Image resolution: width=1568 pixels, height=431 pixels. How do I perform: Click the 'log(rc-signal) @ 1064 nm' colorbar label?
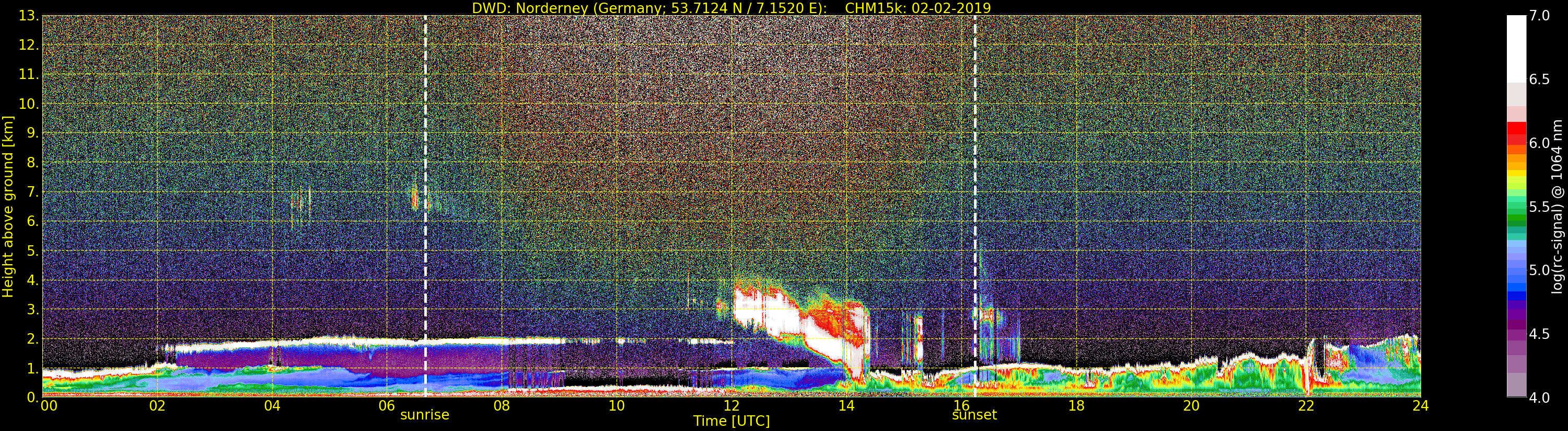point(1557,207)
